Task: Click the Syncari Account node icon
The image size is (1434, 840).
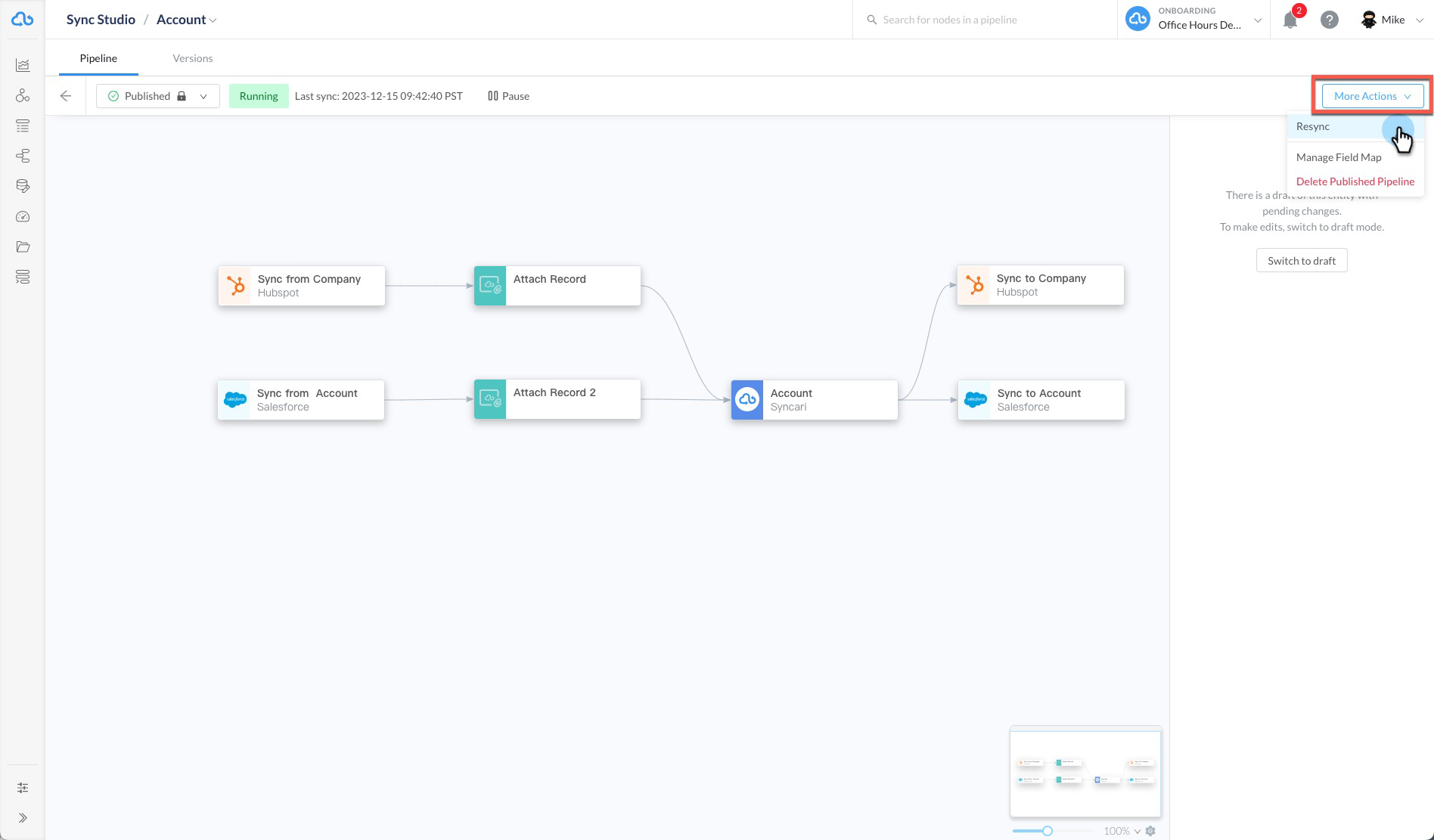Action: pos(747,400)
